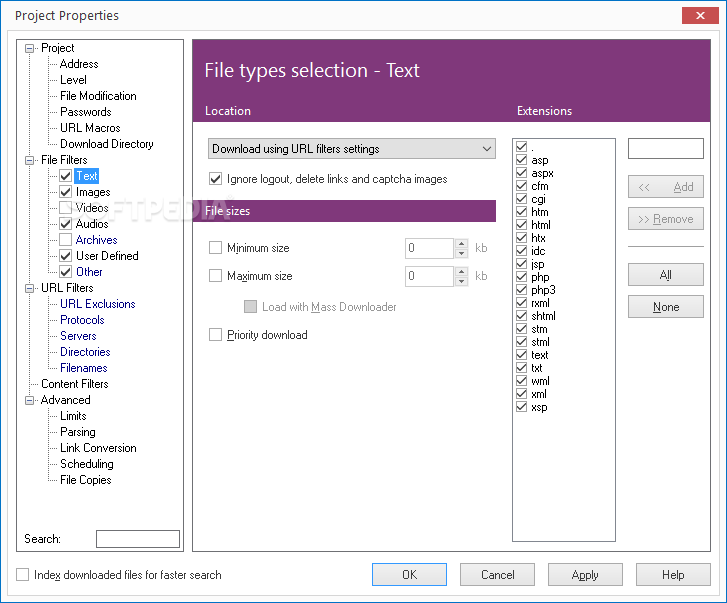Click the Search input field
Viewport: 727px width, 603px height.
[x=137, y=539]
